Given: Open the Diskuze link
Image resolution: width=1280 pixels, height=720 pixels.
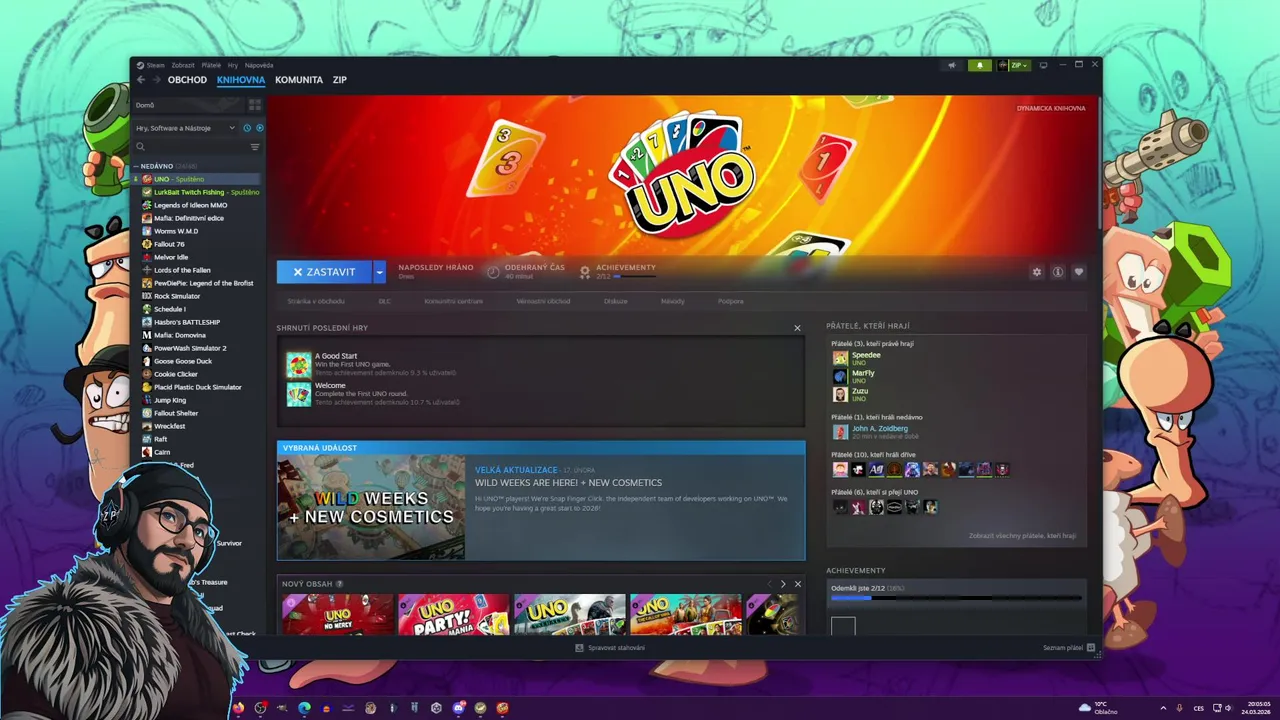Looking at the screenshot, I should (616, 301).
